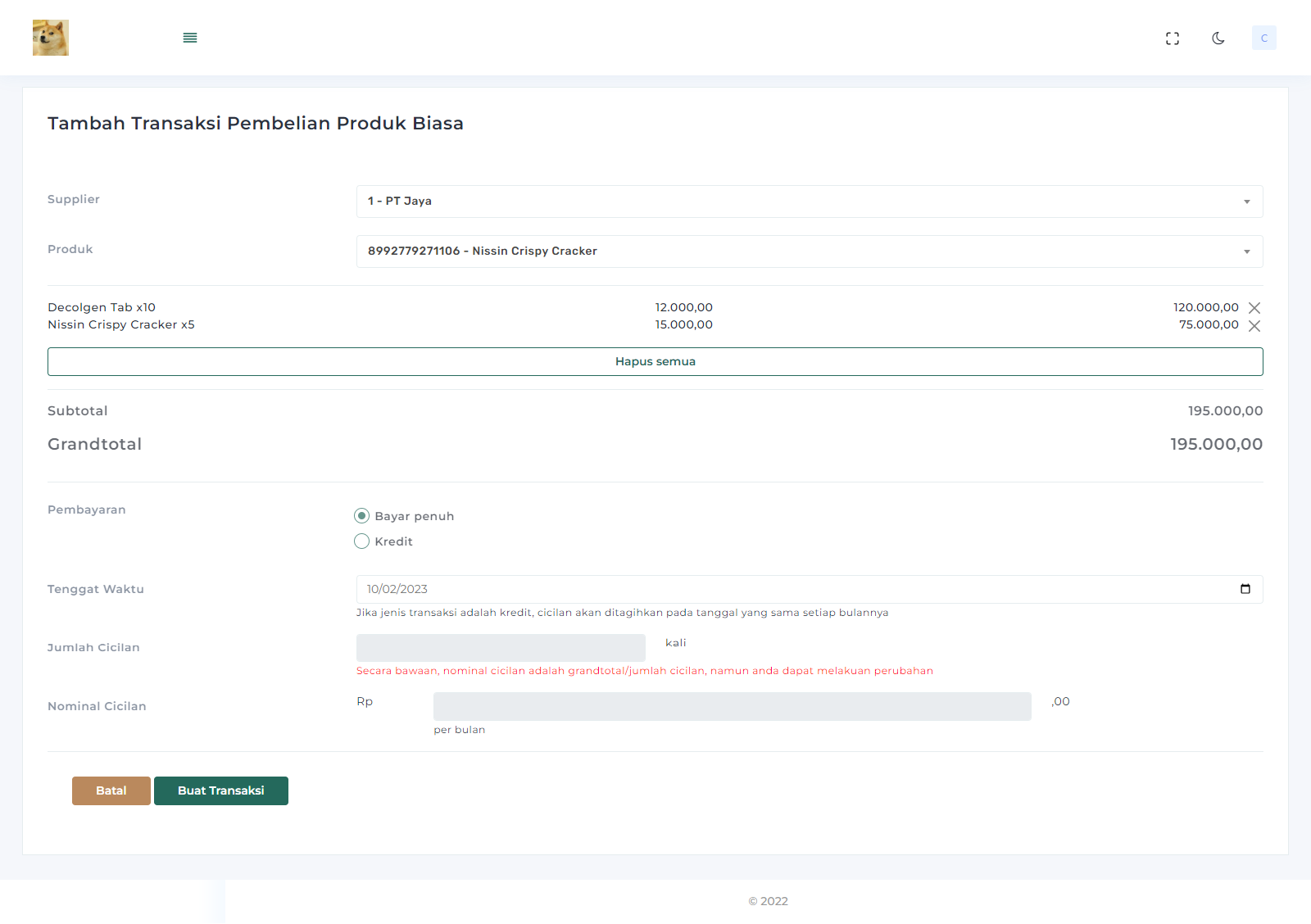Viewport: 1311px width, 924px height.
Task: Click the Jumlah Cicilan input field
Action: coord(501,648)
